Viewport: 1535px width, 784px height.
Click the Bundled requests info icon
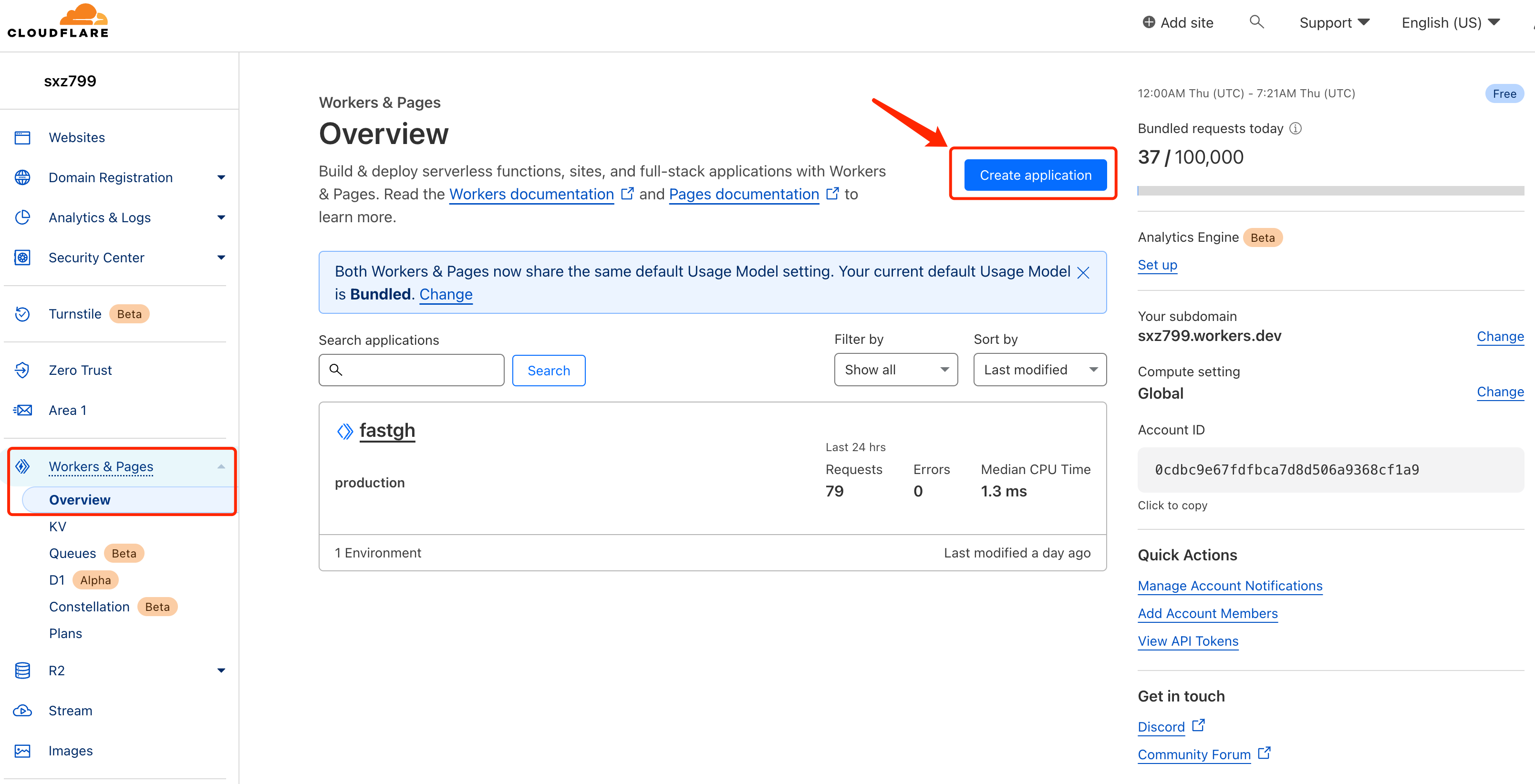tap(1296, 128)
